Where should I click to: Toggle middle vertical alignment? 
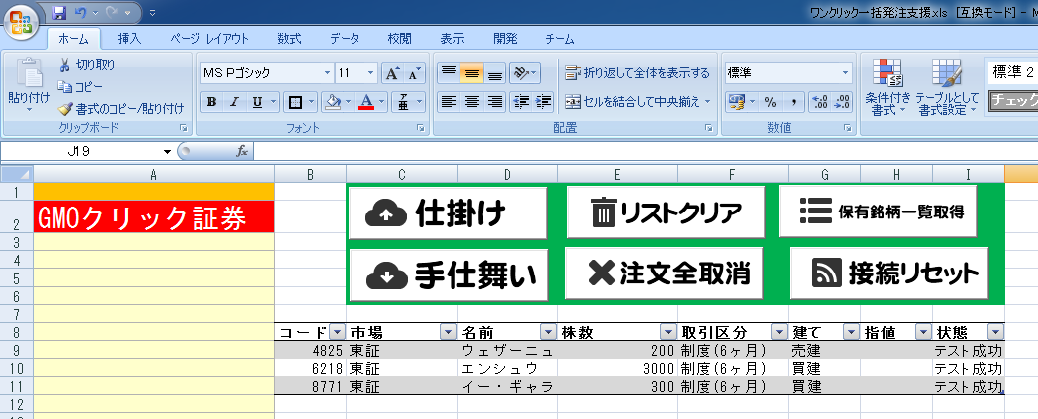(x=471, y=73)
